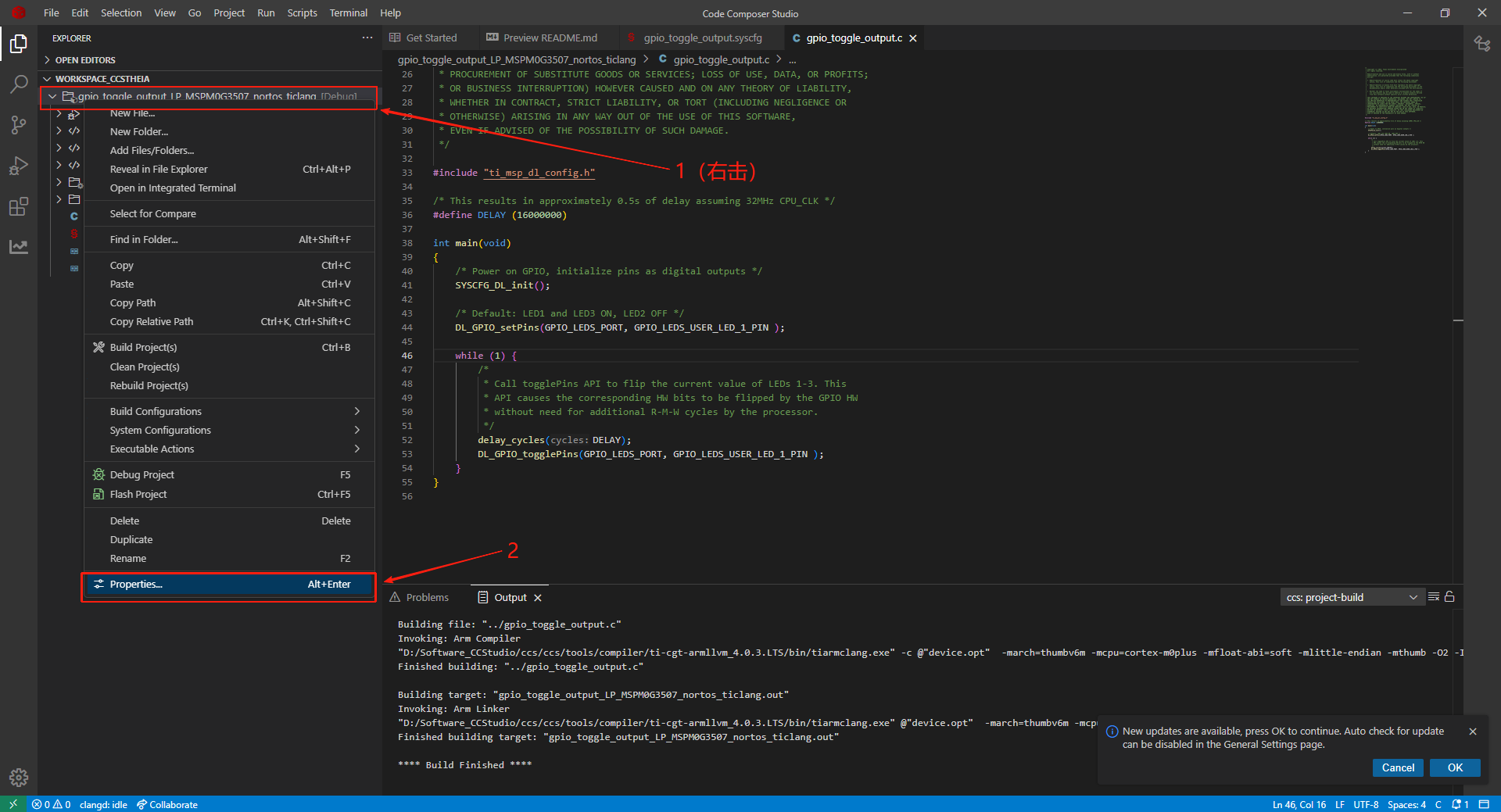Click the red syscfg file icon in the explorer tree
The image size is (1501, 812).
coord(74,234)
